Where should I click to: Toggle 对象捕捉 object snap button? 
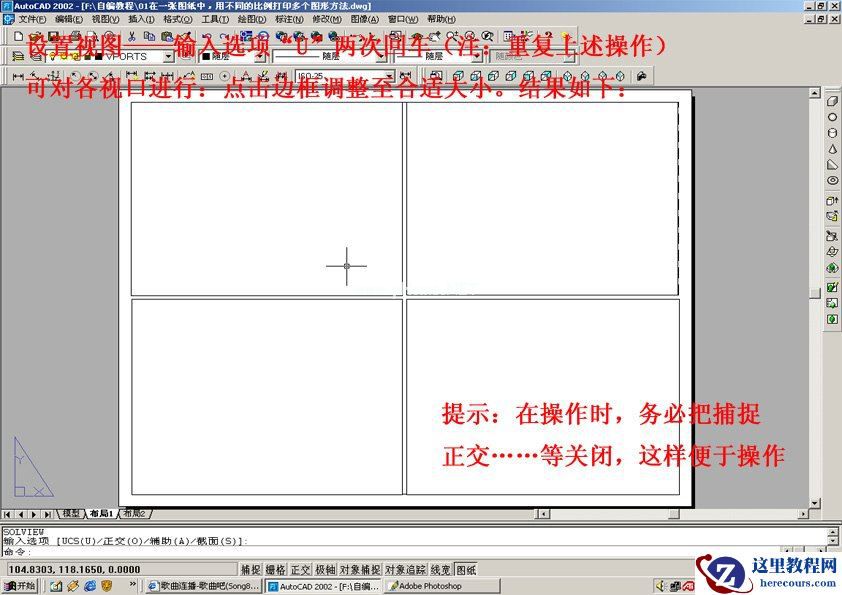360,569
